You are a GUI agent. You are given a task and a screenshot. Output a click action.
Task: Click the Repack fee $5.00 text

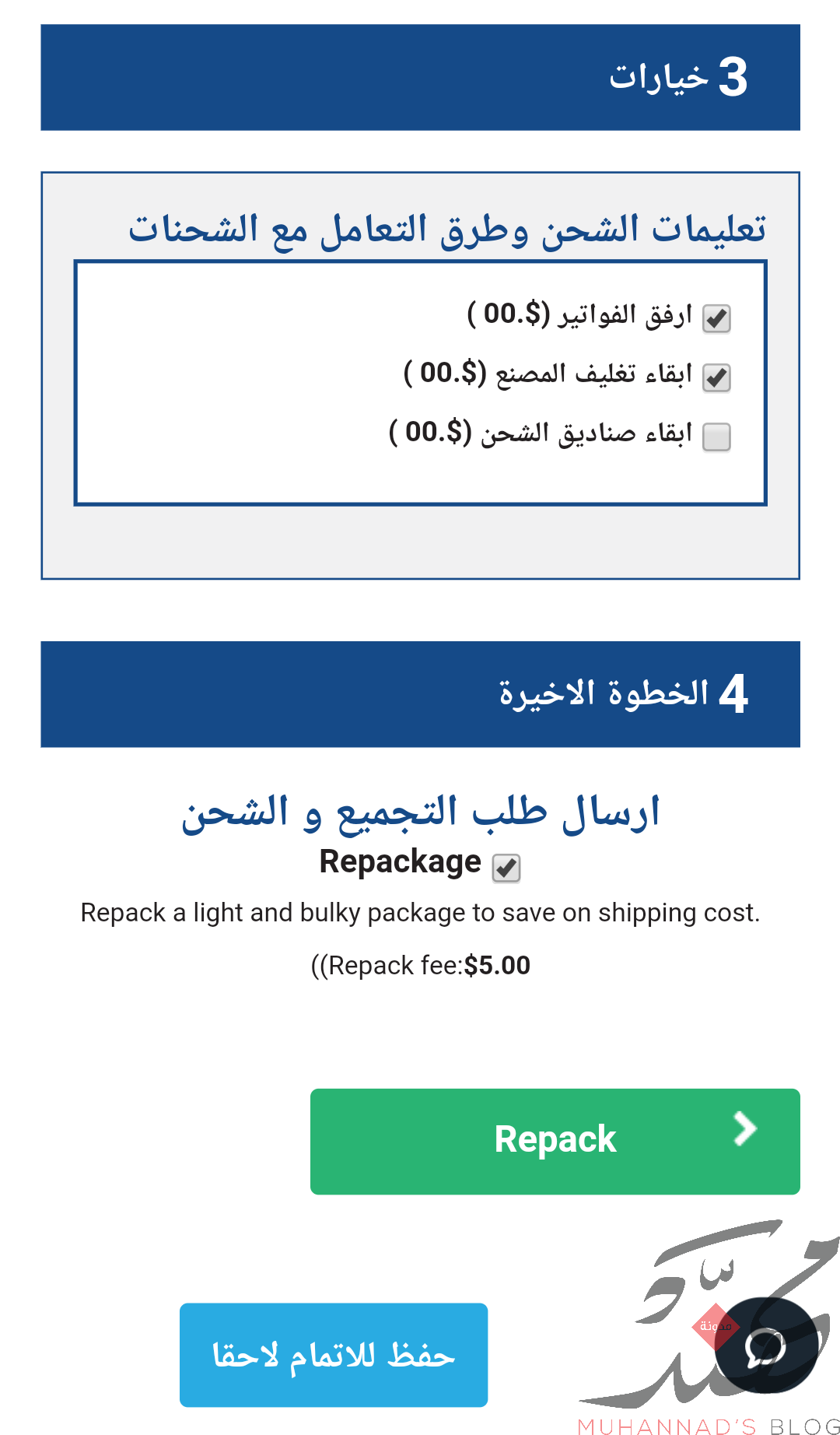click(x=420, y=966)
